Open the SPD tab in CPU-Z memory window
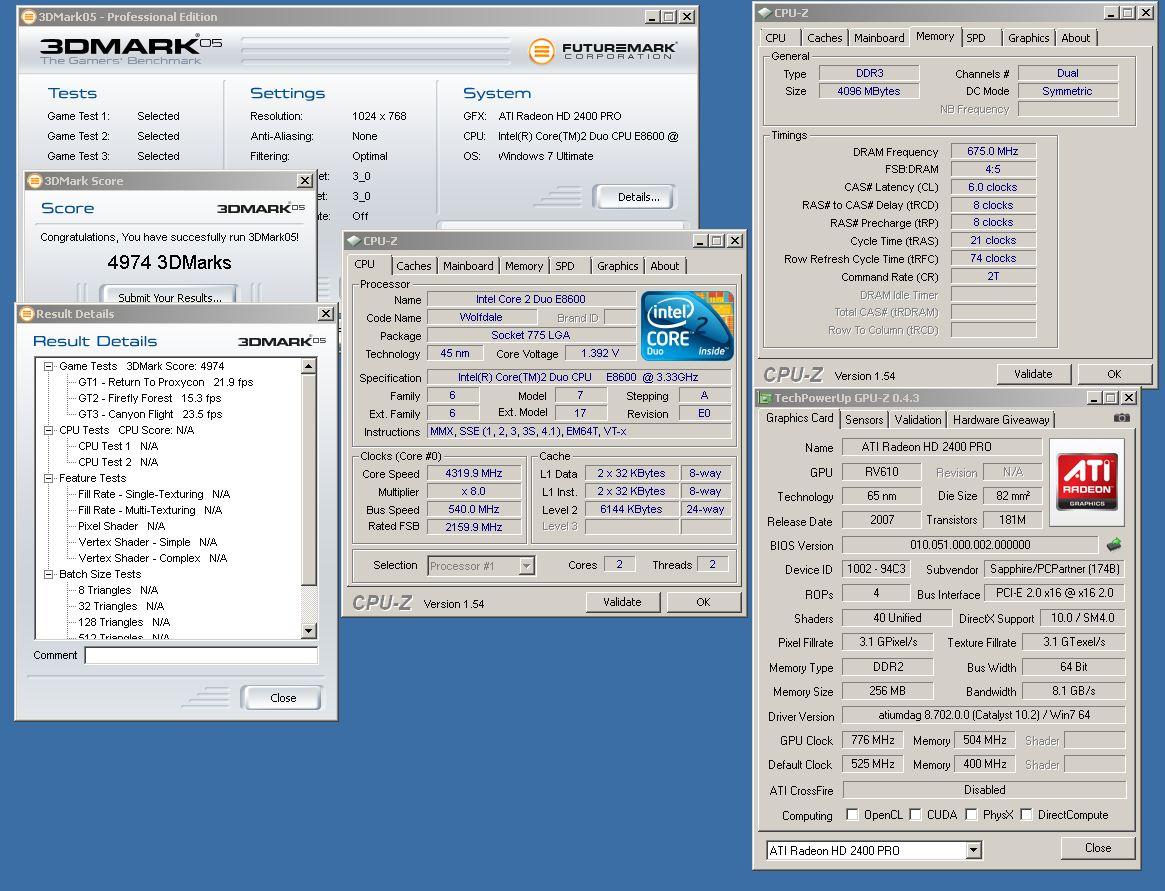The image size is (1165, 891). (976, 38)
